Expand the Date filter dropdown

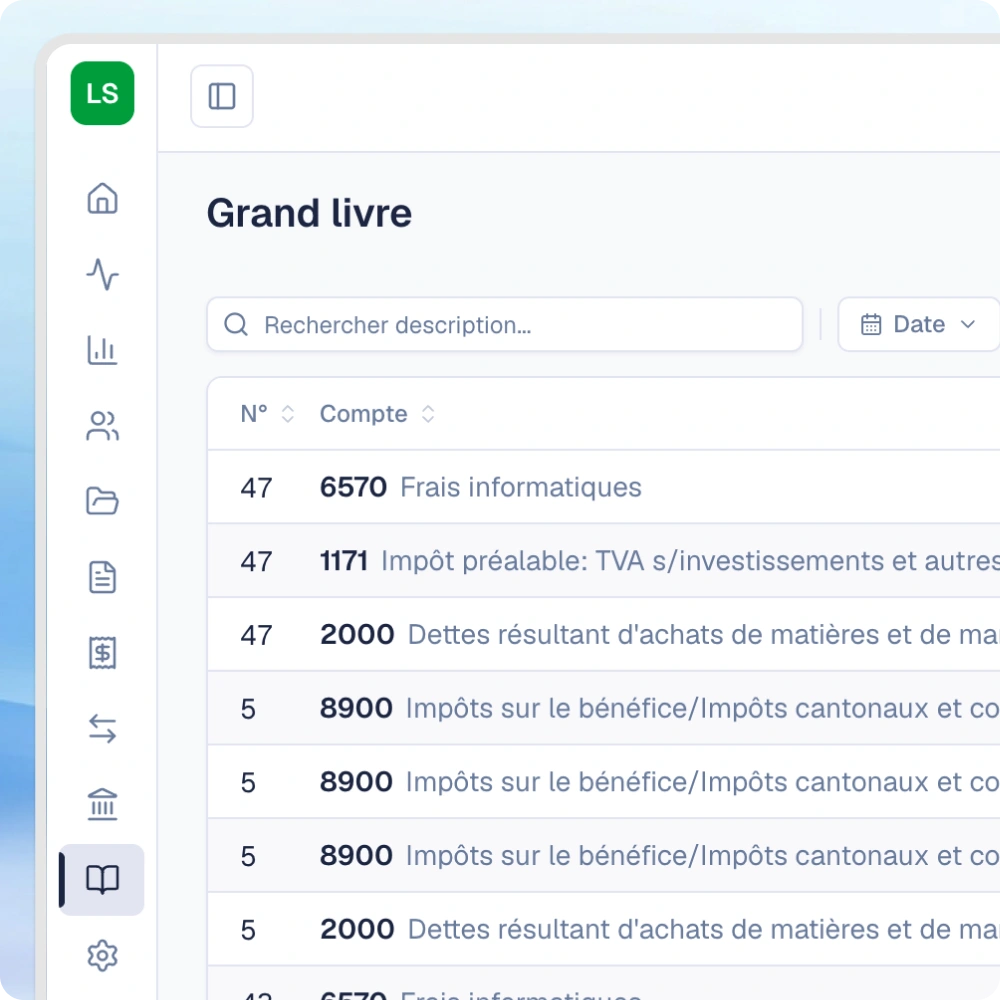click(918, 324)
